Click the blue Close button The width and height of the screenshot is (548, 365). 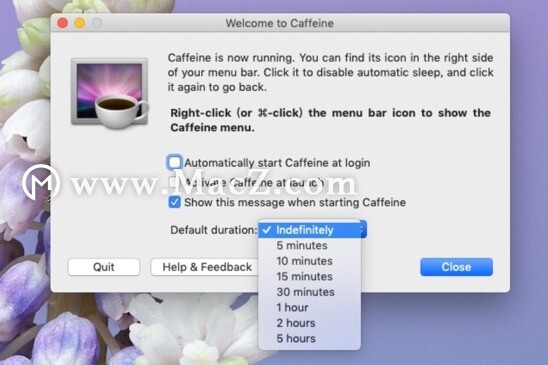point(456,267)
